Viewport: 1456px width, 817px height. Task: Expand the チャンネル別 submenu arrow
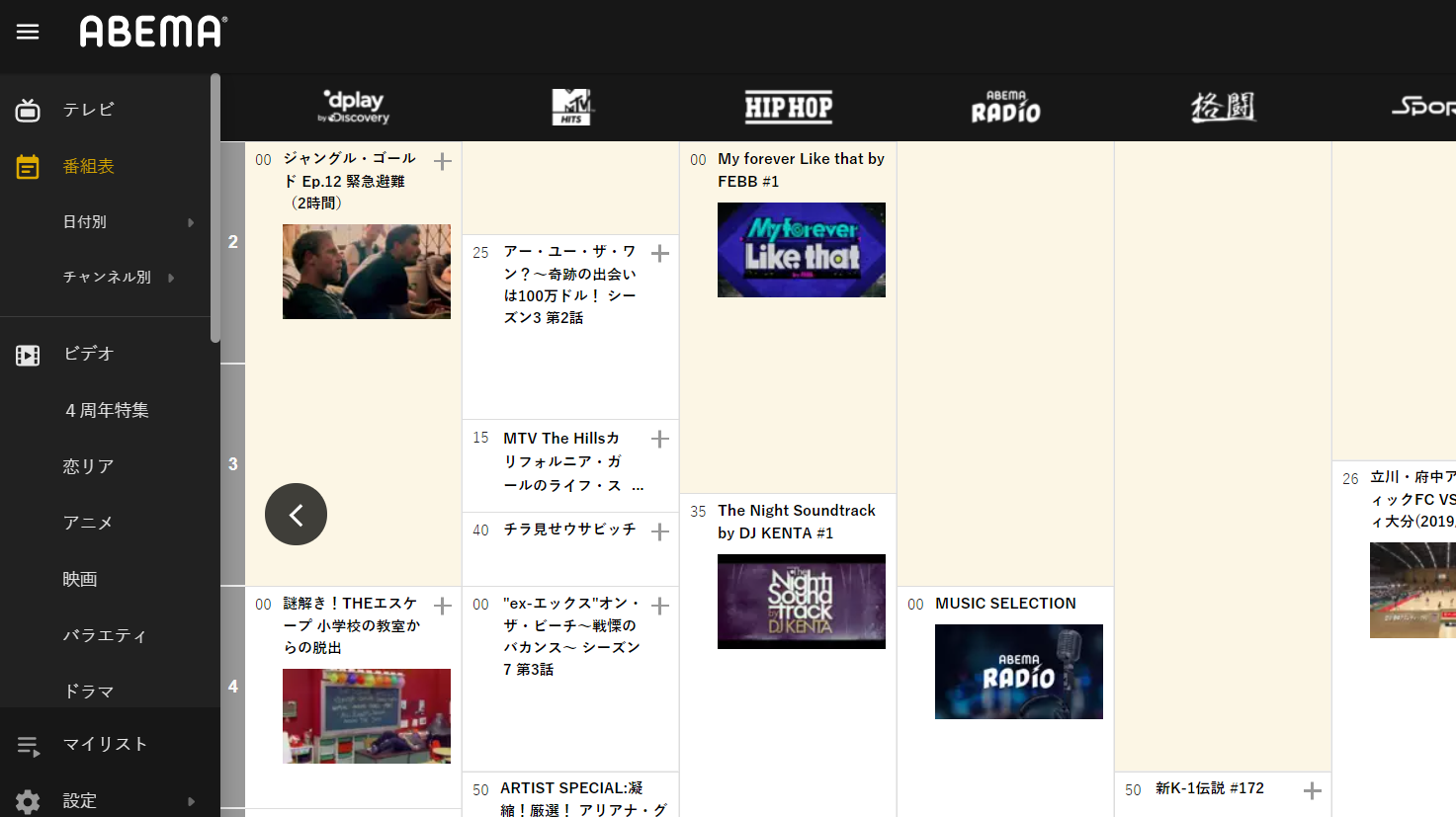(x=171, y=279)
